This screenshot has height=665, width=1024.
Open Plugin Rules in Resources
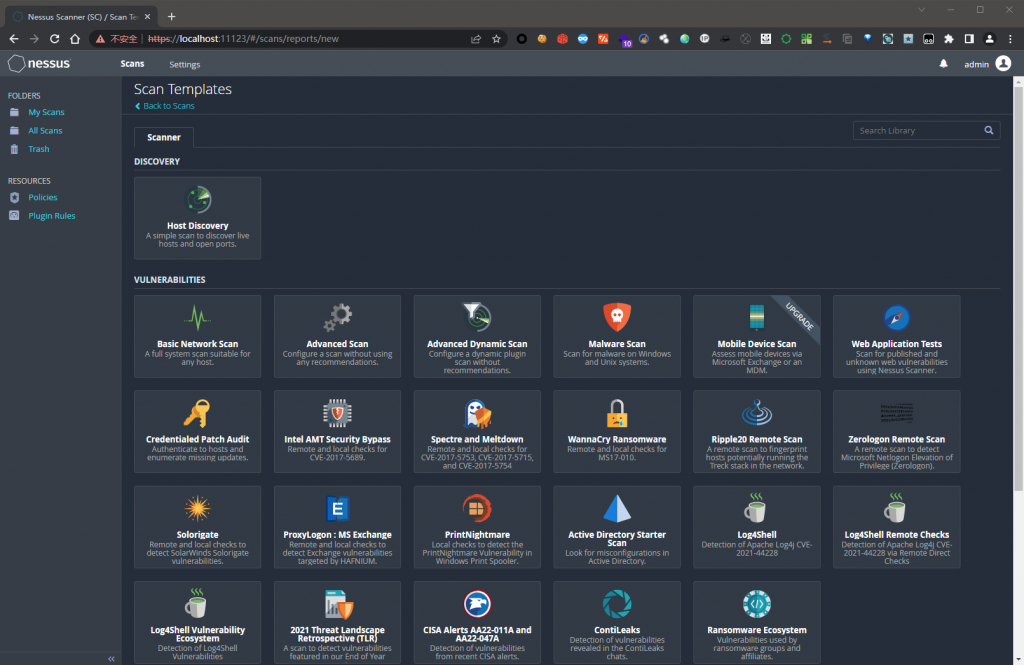tap(51, 216)
